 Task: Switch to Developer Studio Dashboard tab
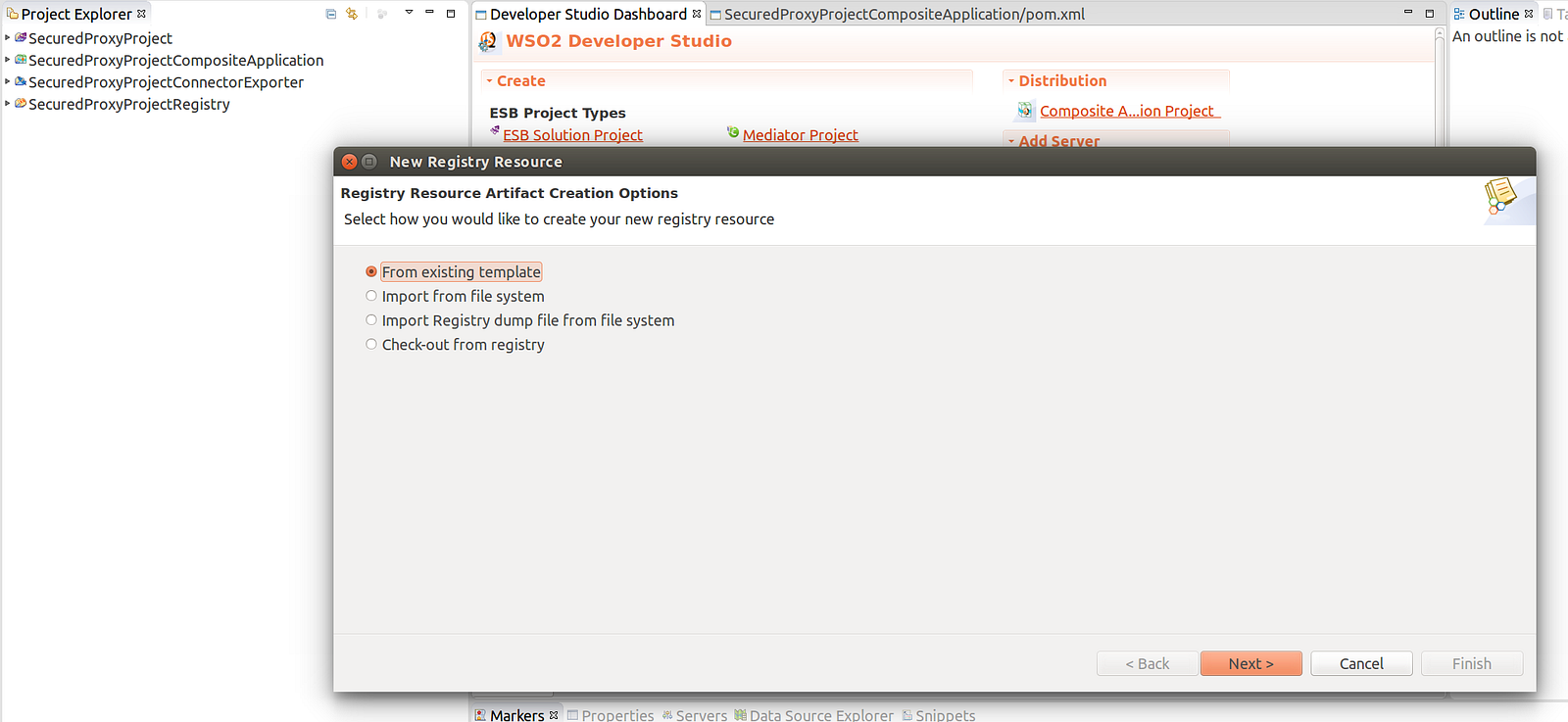click(x=588, y=14)
